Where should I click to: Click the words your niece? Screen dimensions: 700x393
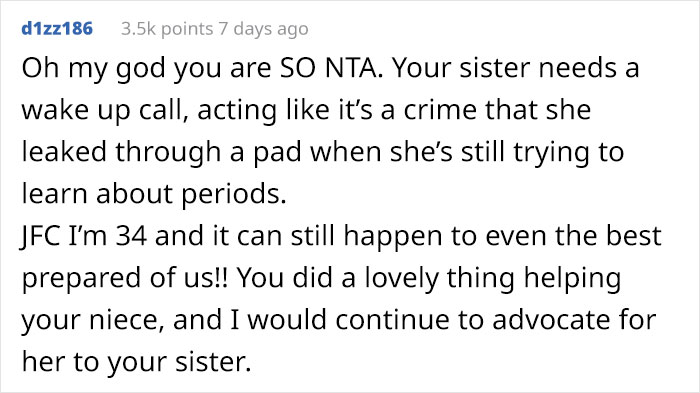[x=92, y=321]
